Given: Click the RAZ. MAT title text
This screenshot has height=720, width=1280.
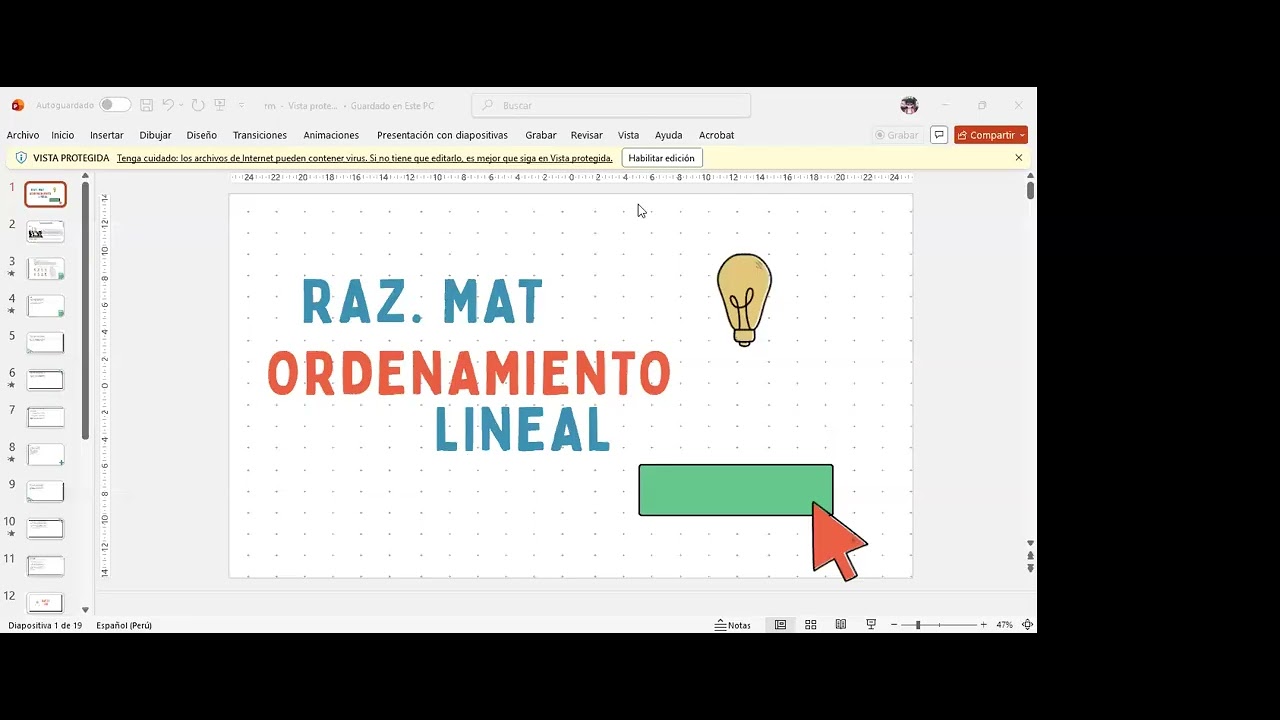Looking at the screenshot, I should 422,302.
